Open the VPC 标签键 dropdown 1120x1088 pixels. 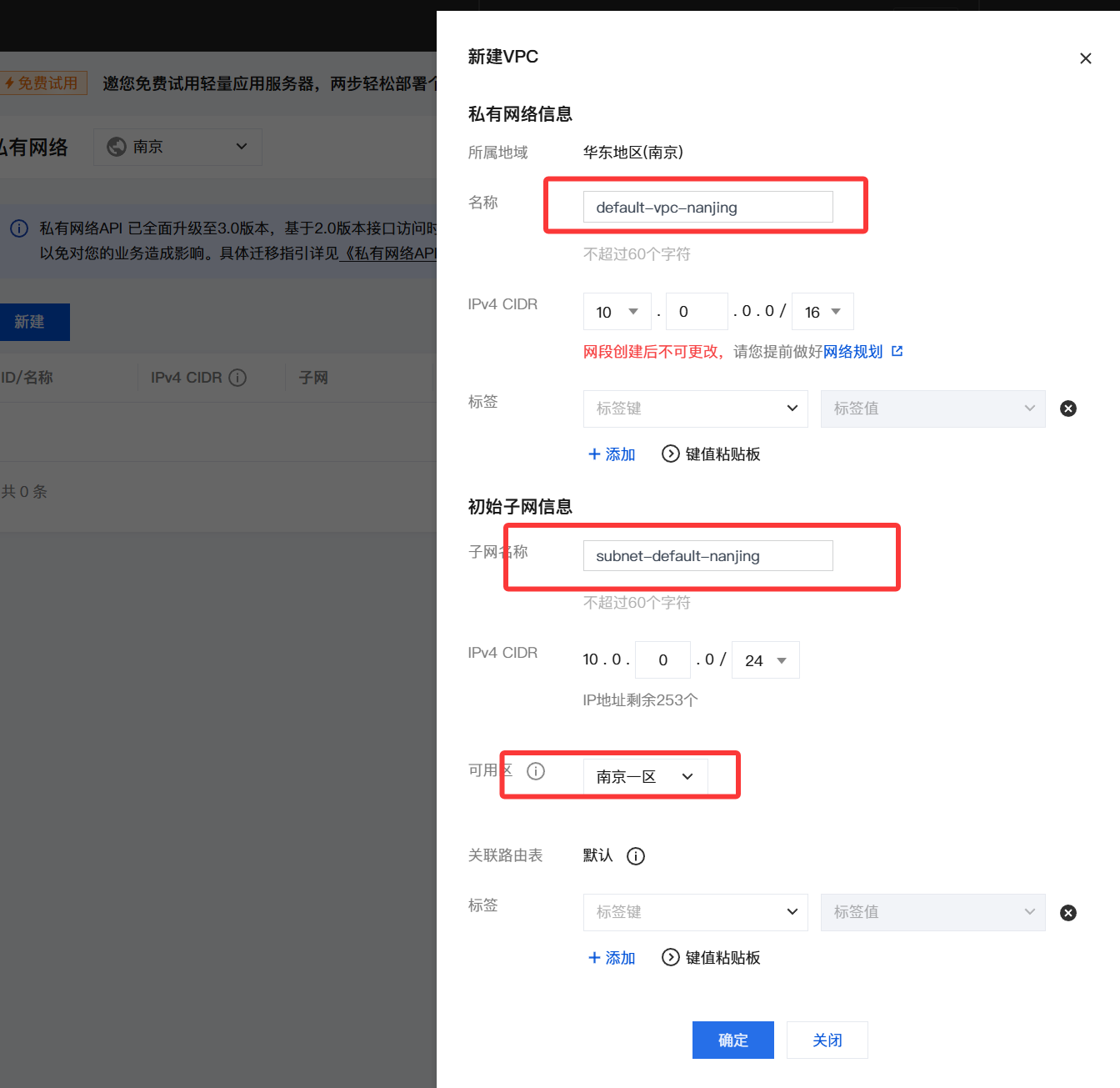695,409
